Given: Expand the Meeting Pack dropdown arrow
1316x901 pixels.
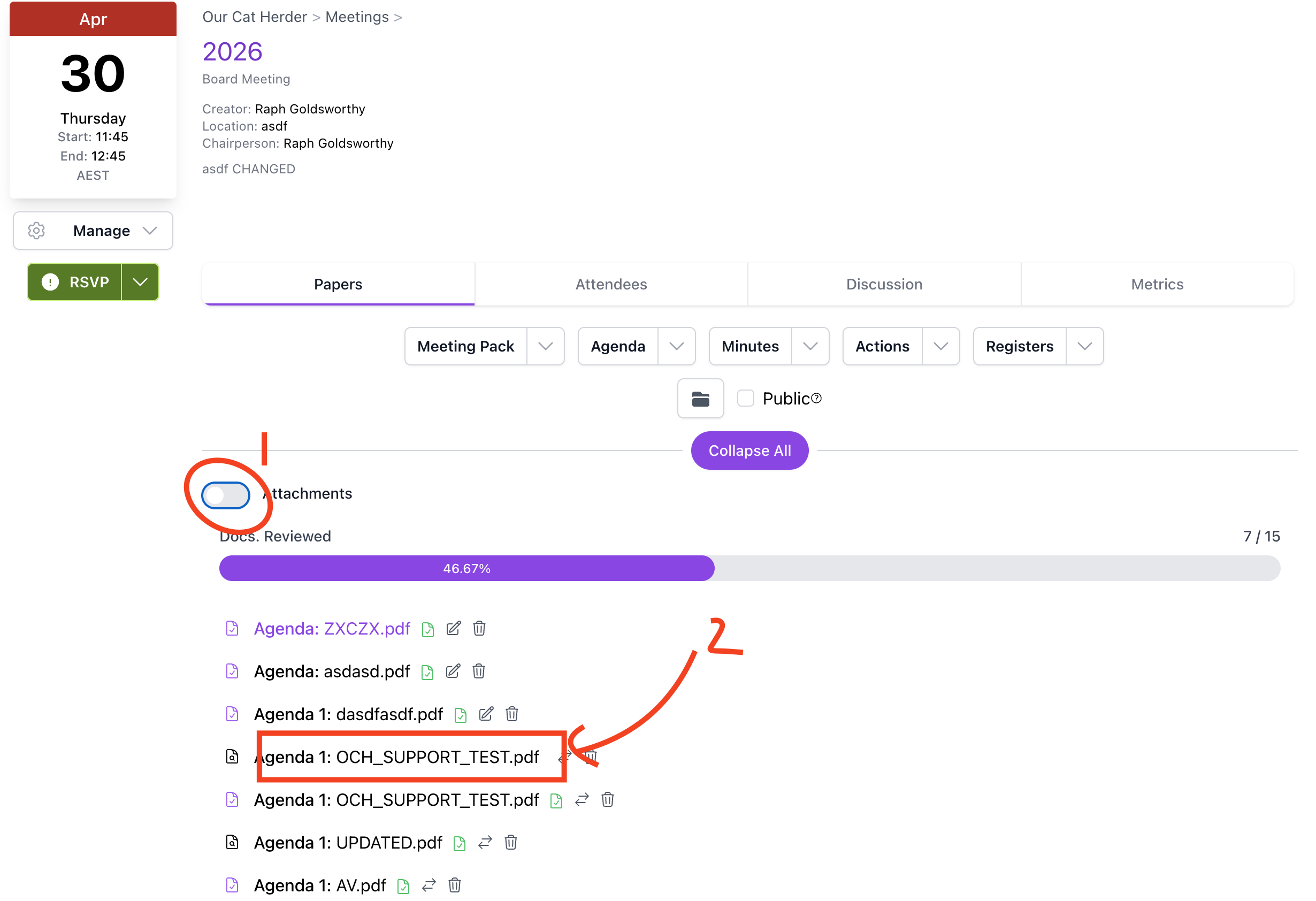Looking at the screenshot, I should point(545,346).
